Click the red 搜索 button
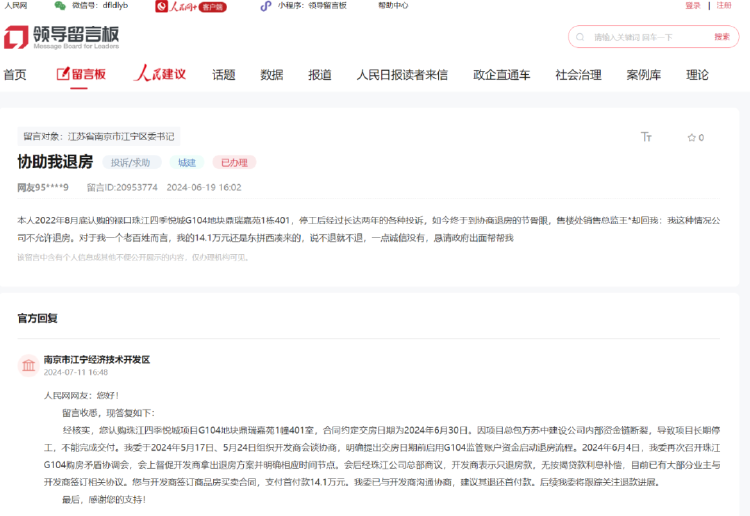This screenshot has height=516, width=750. tap(722, 37)
